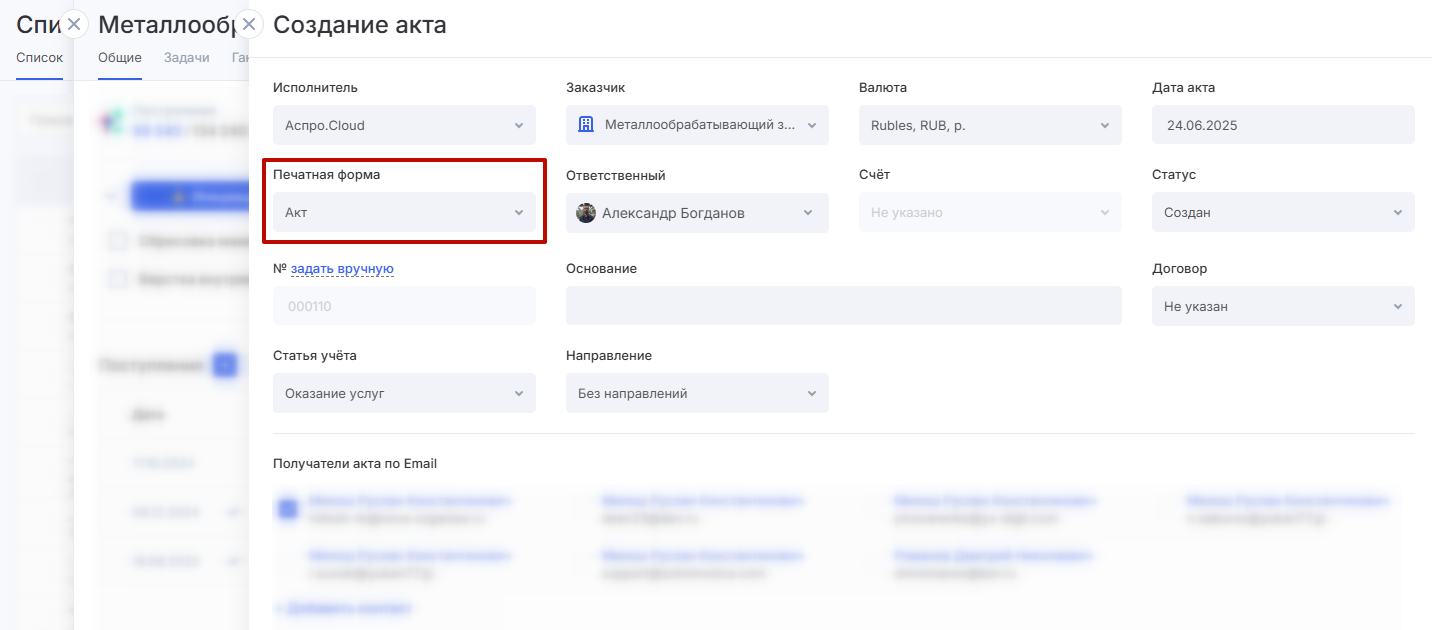Expand the Печатная форма dropdown

404,213
